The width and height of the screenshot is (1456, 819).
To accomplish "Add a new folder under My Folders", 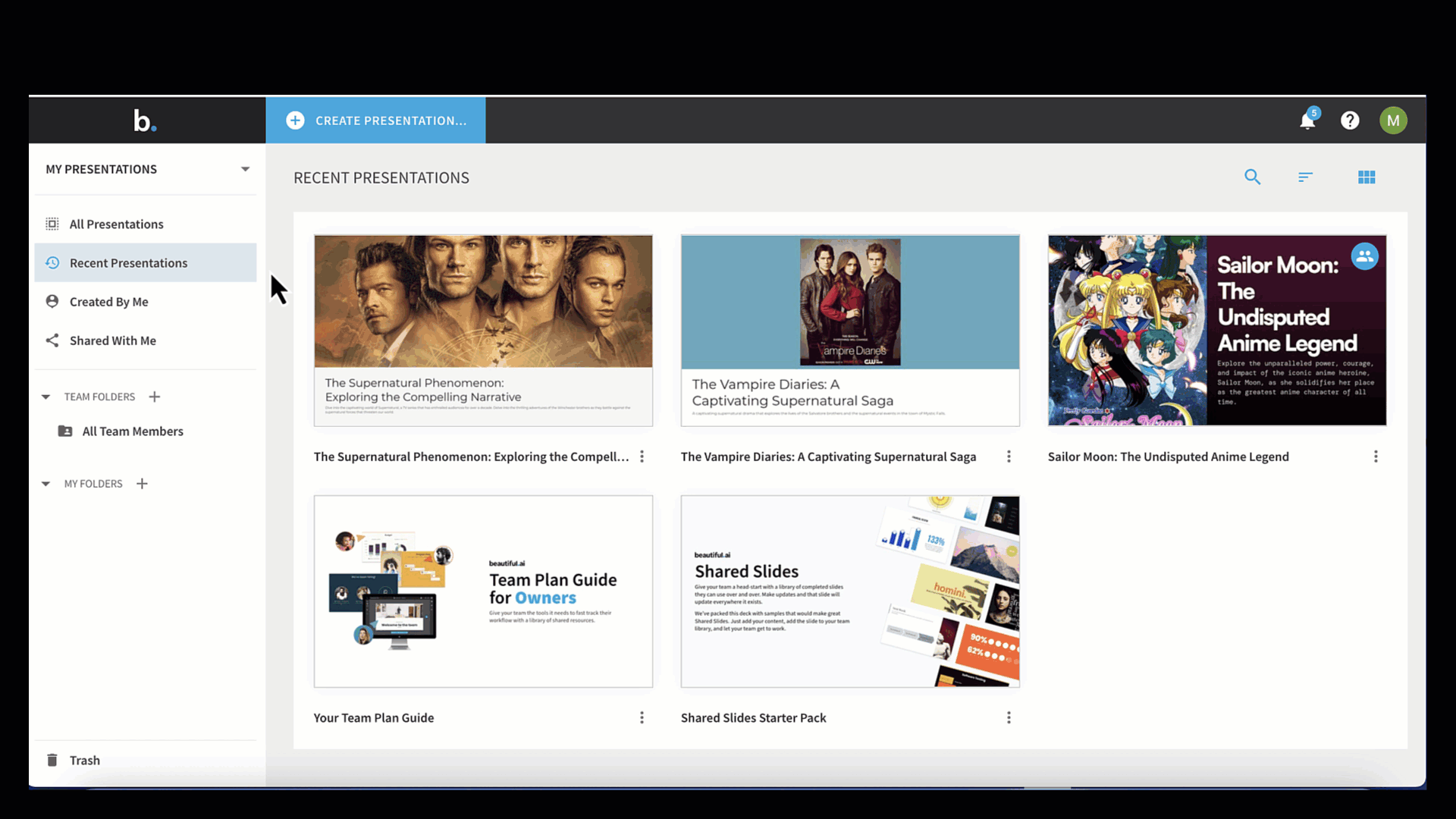I will point(142,484).
